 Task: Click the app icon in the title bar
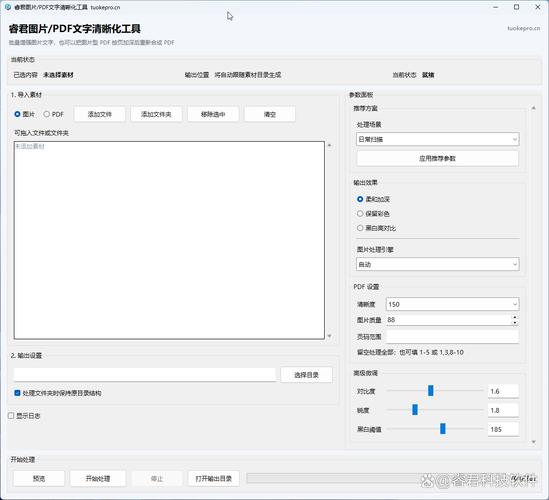point(8,7)
